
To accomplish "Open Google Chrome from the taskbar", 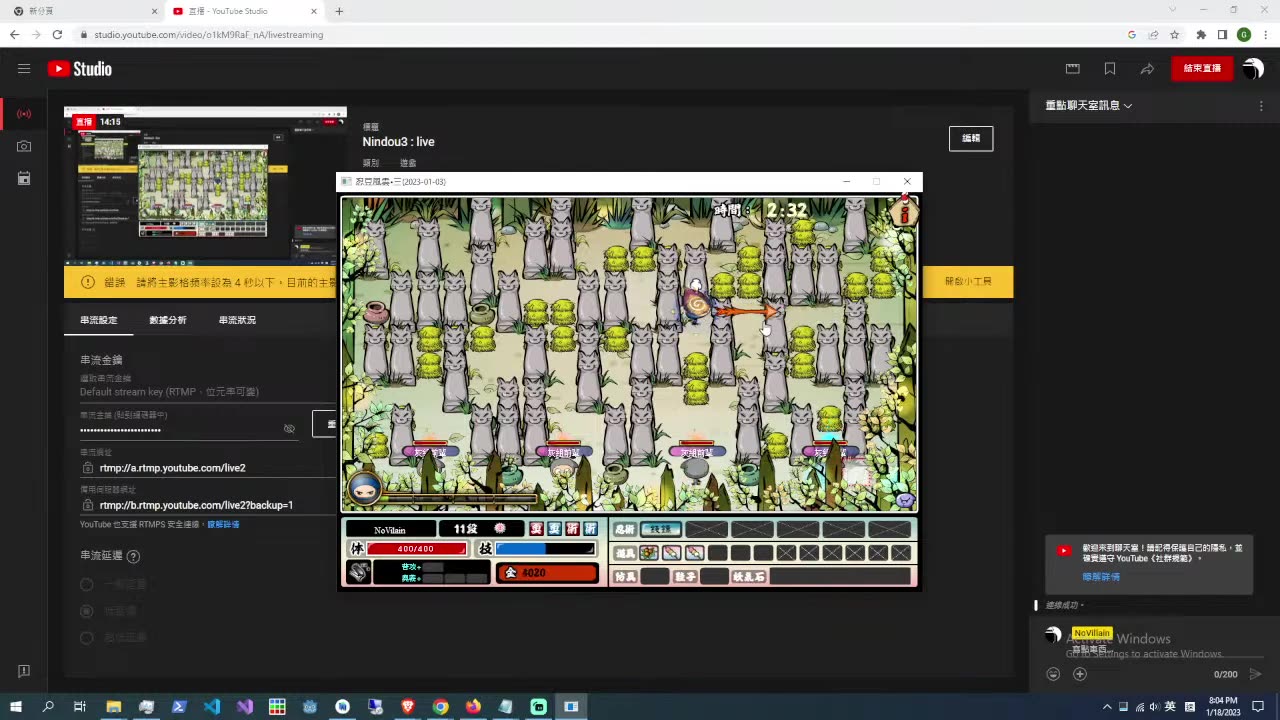I will point(440,706).
